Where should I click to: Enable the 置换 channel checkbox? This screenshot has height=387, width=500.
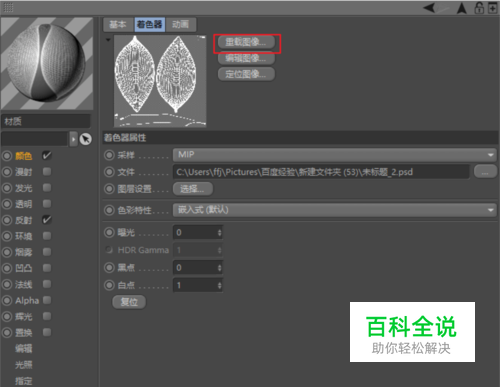[x=47, y=332]
